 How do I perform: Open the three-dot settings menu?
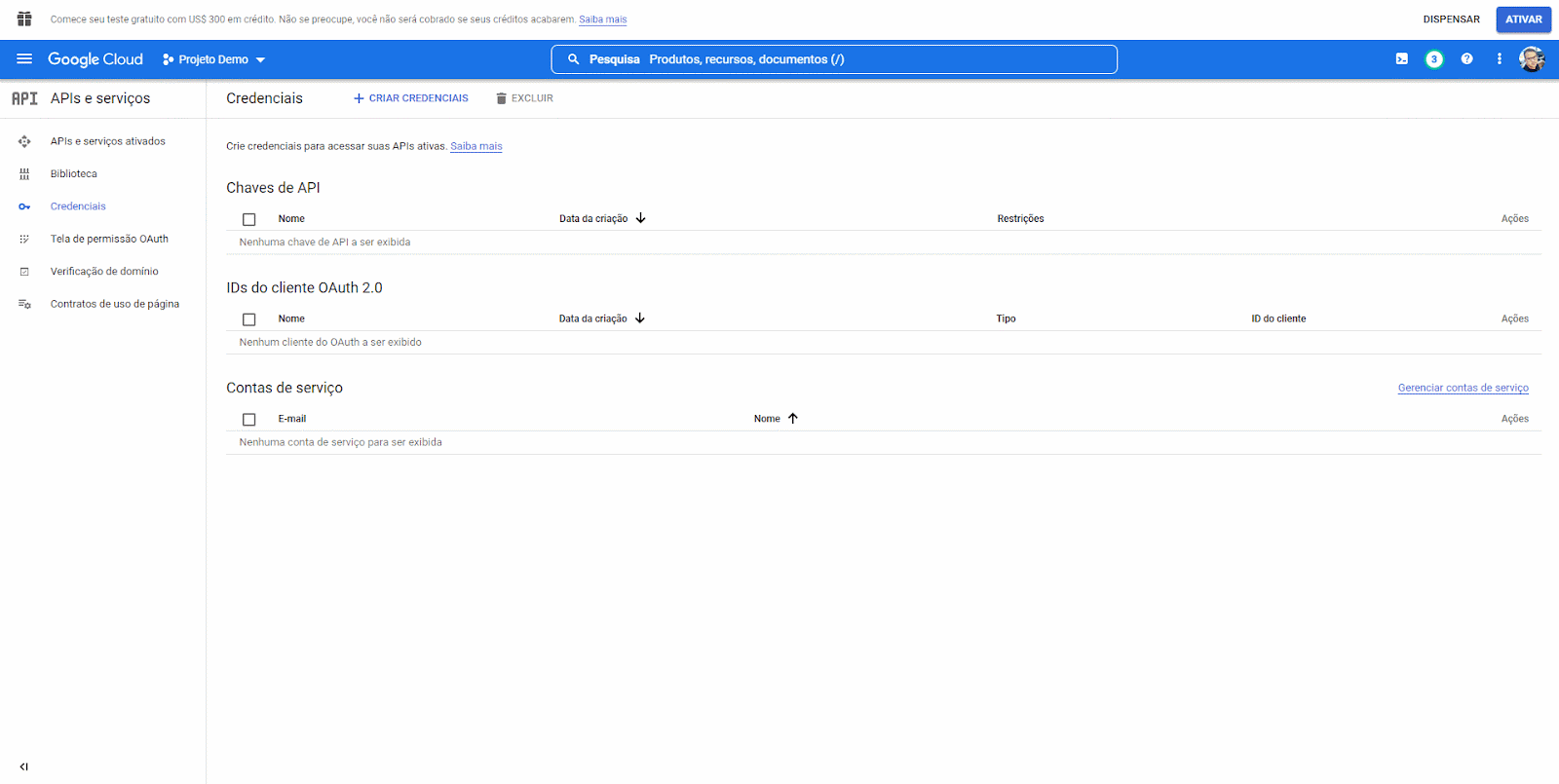1499,59
